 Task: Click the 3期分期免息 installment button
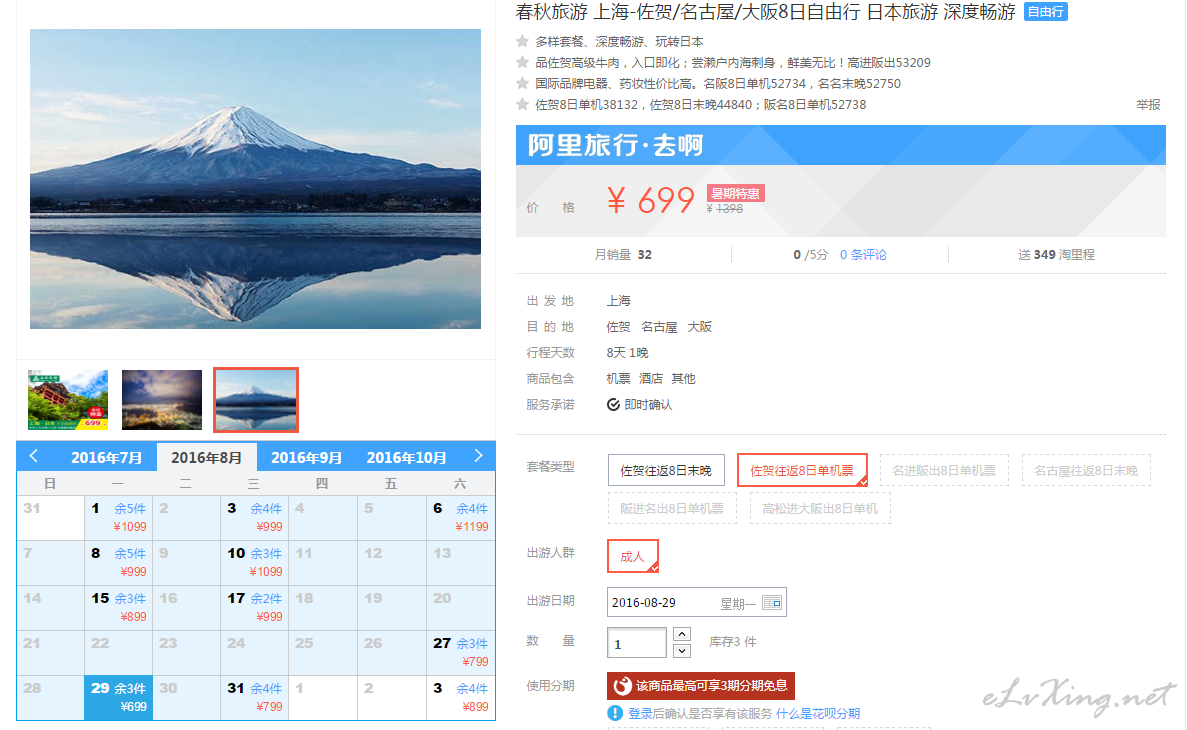[x=700, y=686]
